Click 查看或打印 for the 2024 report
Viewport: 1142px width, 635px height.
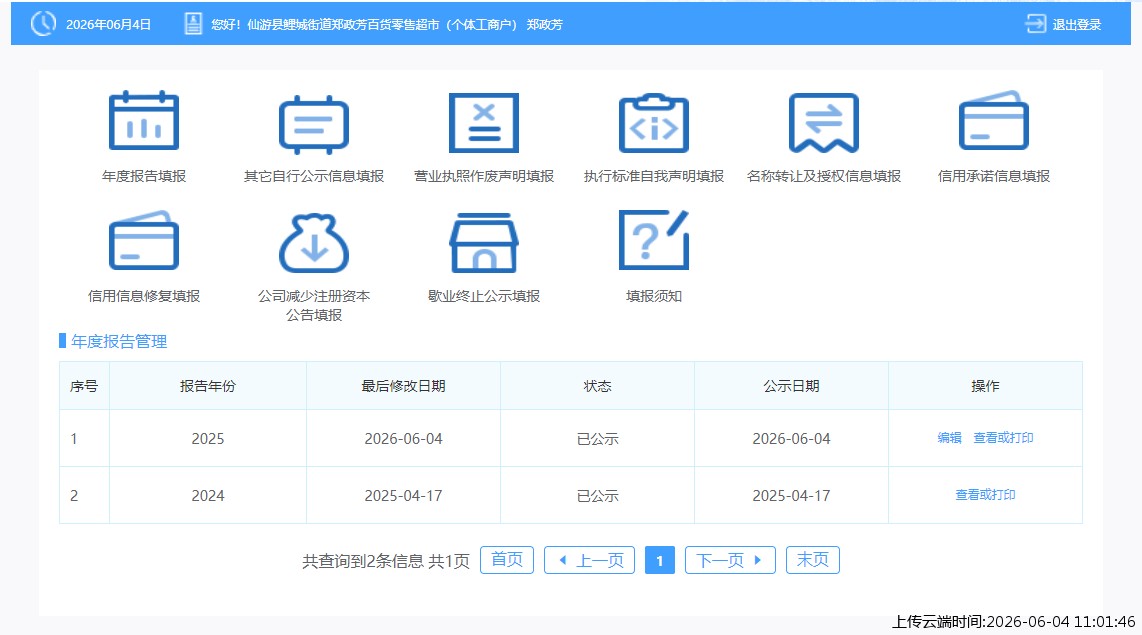click(x=985, y=494)
